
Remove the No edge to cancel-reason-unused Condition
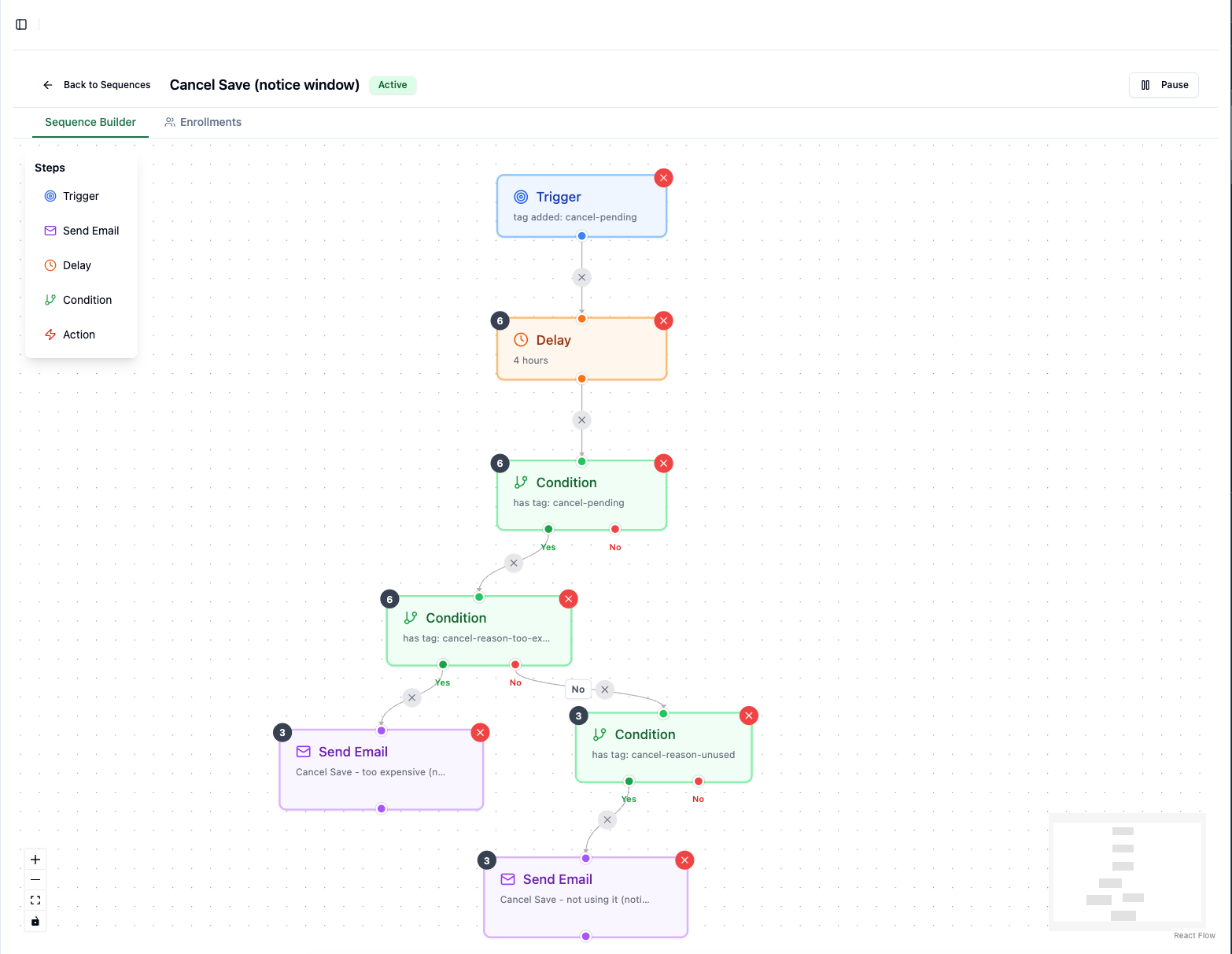point(604,690)
